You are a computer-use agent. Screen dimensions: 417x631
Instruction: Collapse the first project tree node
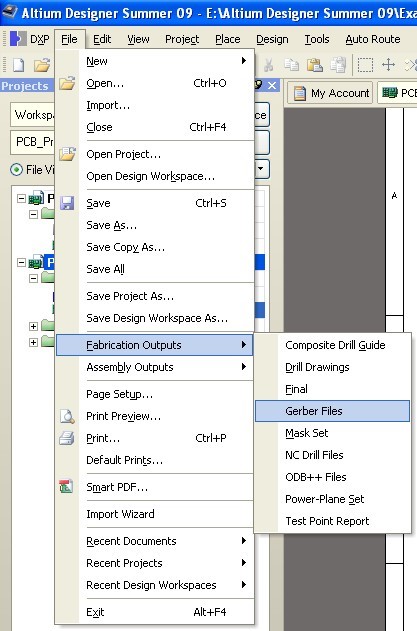[x=21, y=198]
